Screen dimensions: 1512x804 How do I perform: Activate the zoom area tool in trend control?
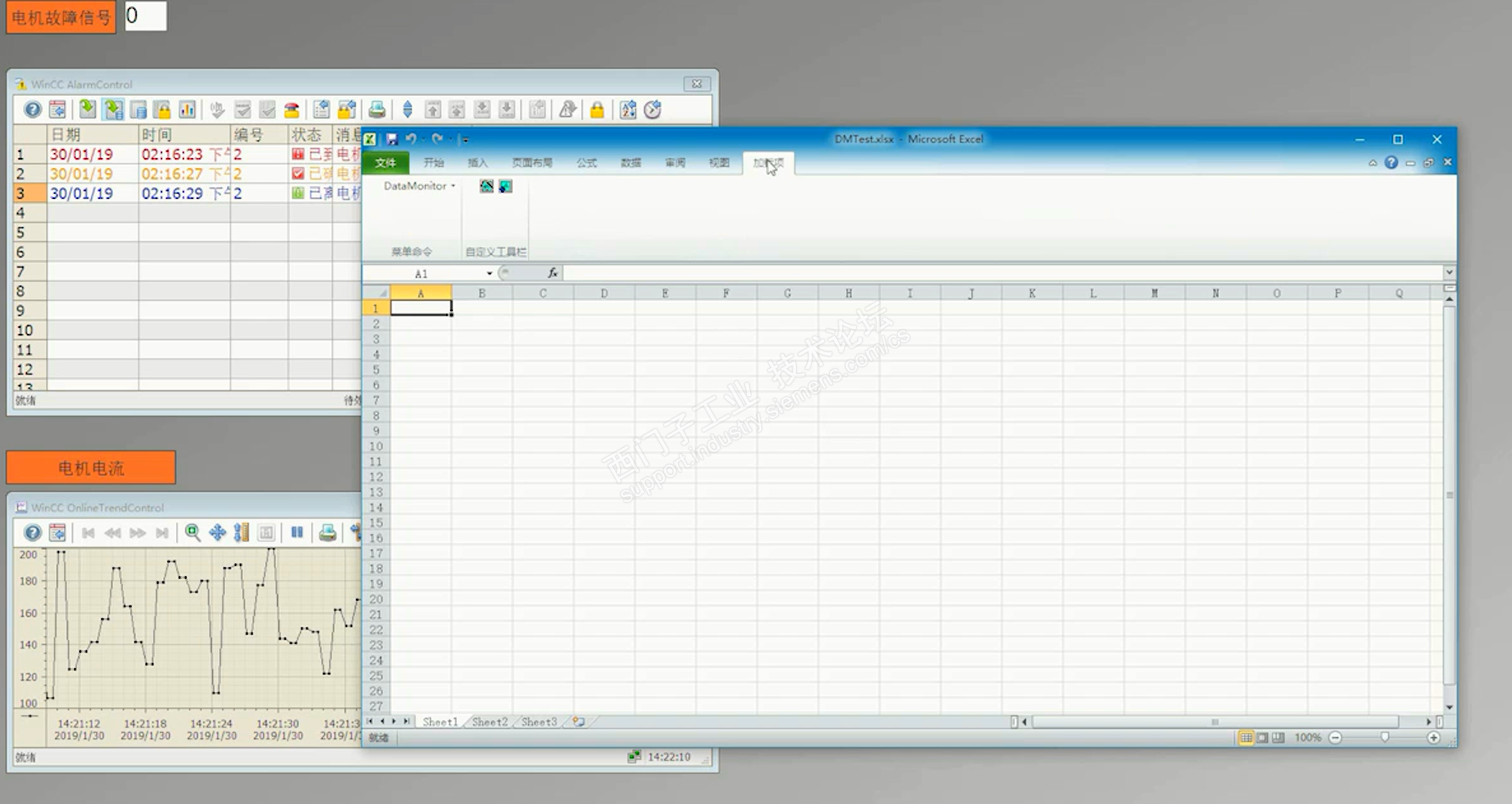tap(193, 533)
